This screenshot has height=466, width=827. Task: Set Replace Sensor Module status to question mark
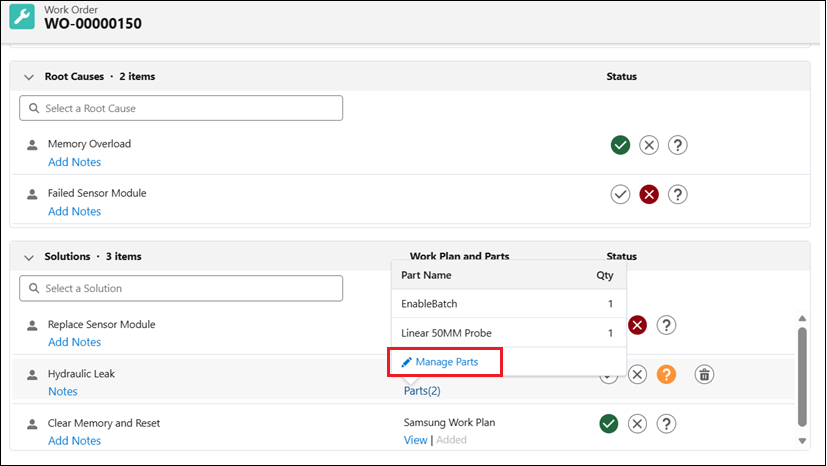[x=666, y=325]
